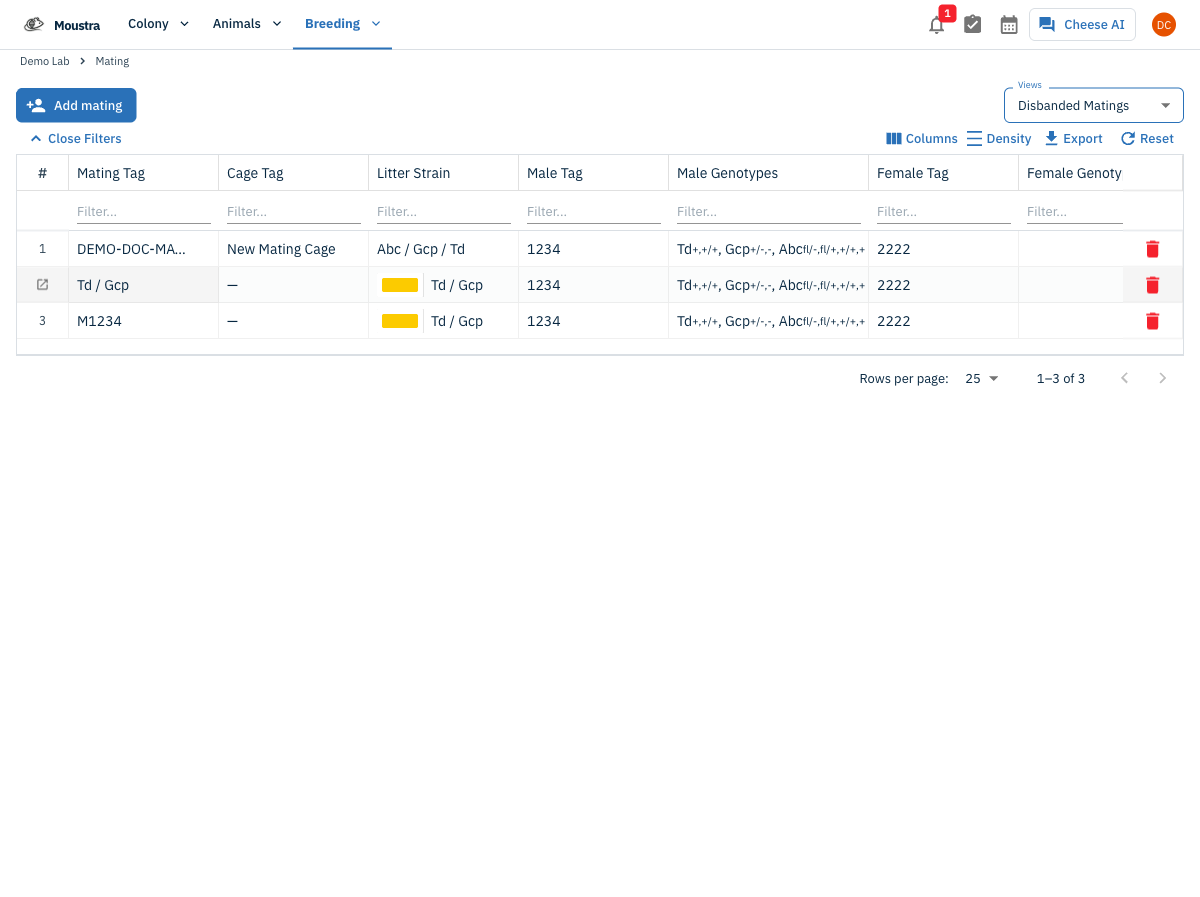The width and height of the screenshot is (1200, 897).
Task: Open the Columns chooser
Action: [x=922, y=139]
